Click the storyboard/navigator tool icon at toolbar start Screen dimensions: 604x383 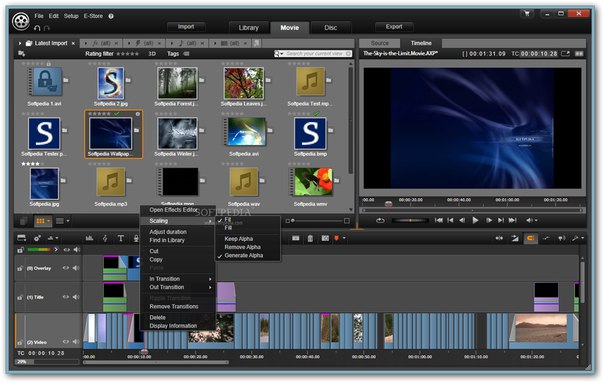[x=22, y=239]
